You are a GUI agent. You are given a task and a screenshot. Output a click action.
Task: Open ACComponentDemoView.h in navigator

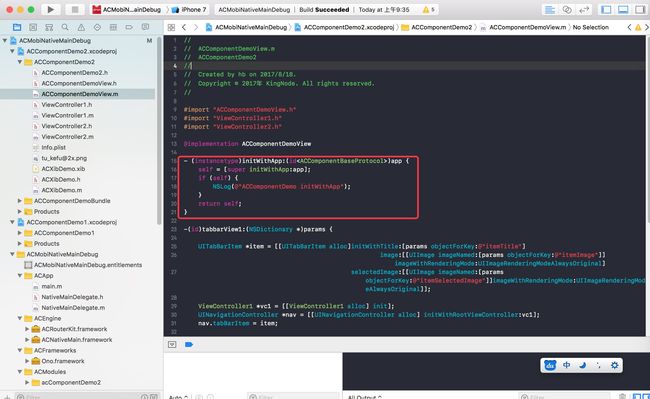point(79,83)
